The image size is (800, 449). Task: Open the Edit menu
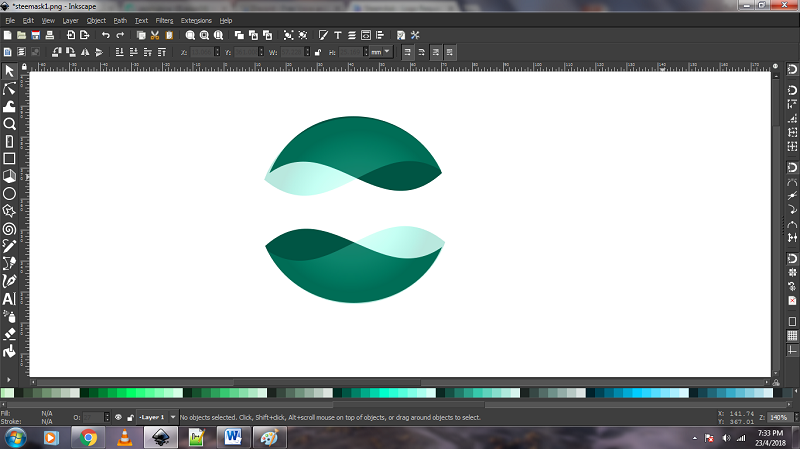(28, 20)
